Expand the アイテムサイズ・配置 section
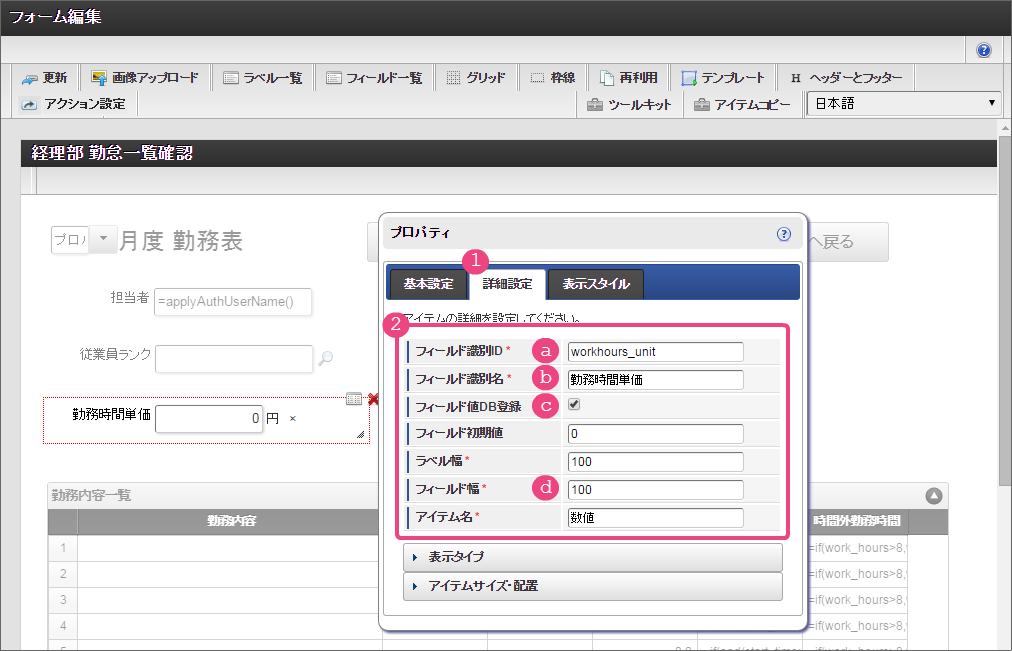The height and width of the screenshot is (651, 1012). [x=592, y=586]
